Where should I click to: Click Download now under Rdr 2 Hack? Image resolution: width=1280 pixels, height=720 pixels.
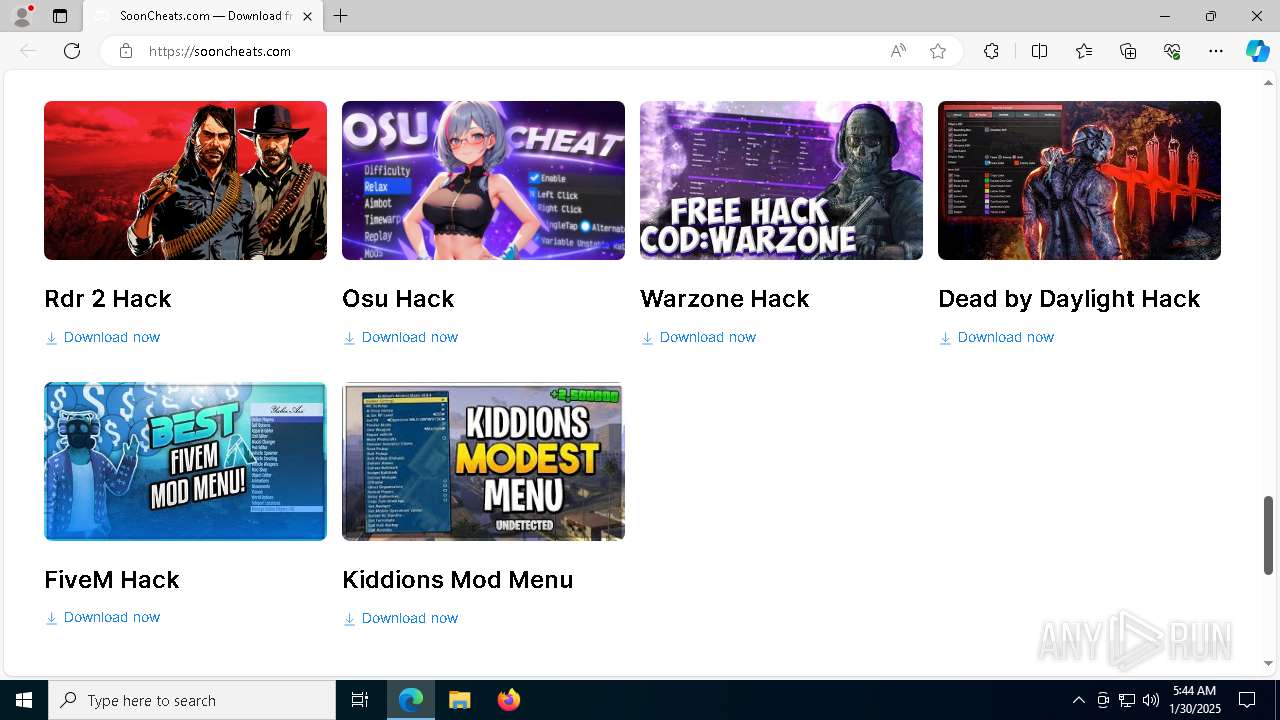(x=103, y=337)
